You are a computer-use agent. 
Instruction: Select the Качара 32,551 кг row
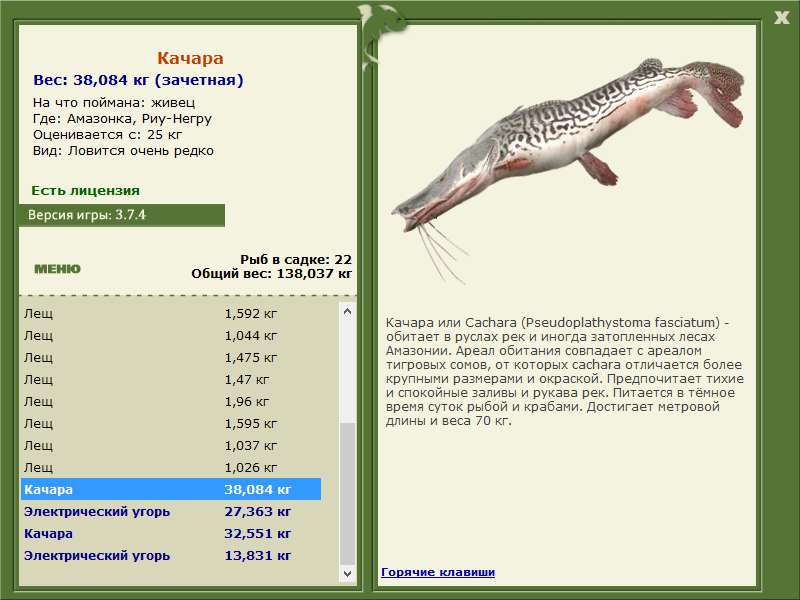coord(171,533)
